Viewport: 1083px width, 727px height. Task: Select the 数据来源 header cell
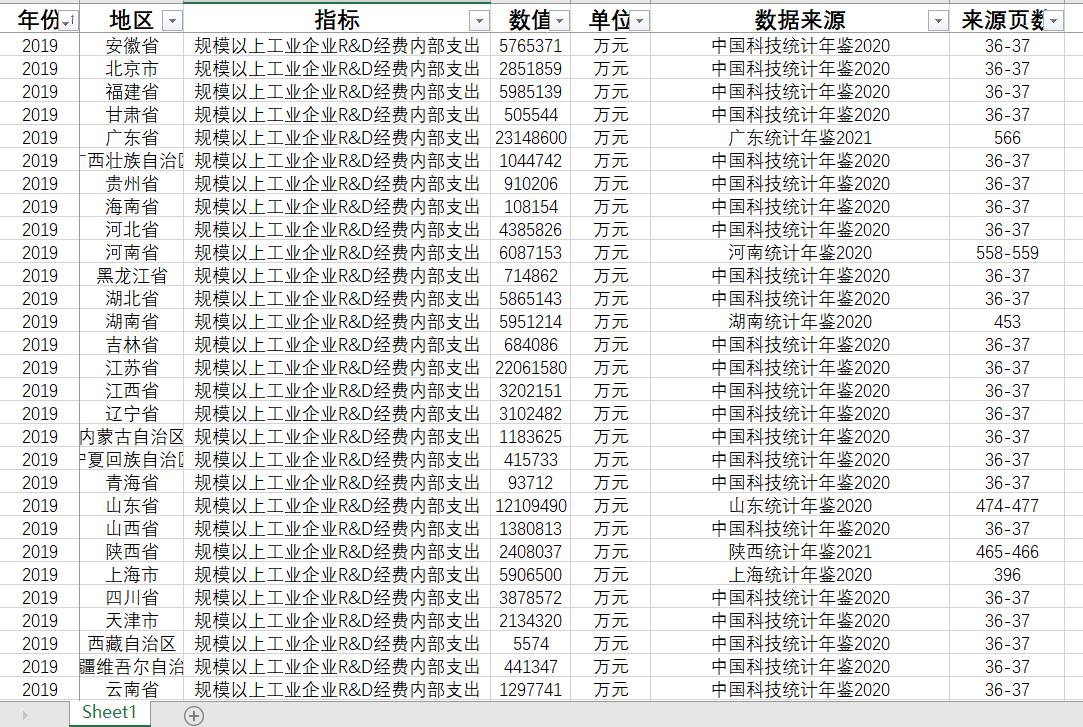(x=800, y=20)
